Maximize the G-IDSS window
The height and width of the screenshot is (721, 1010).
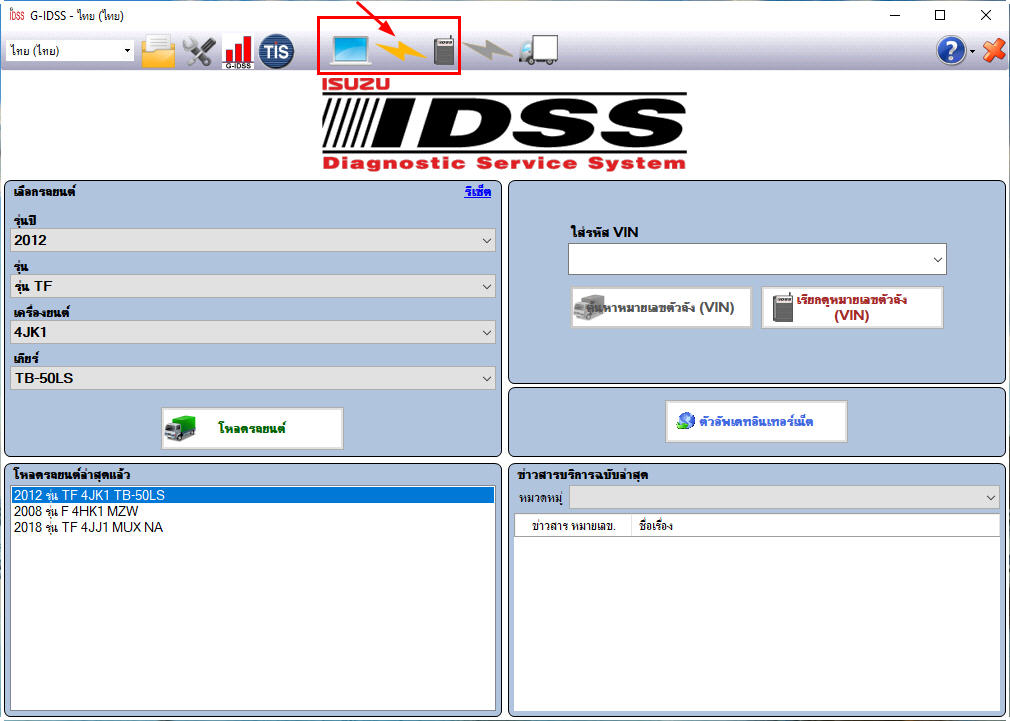pyautogui.click(x=940, y=15)
